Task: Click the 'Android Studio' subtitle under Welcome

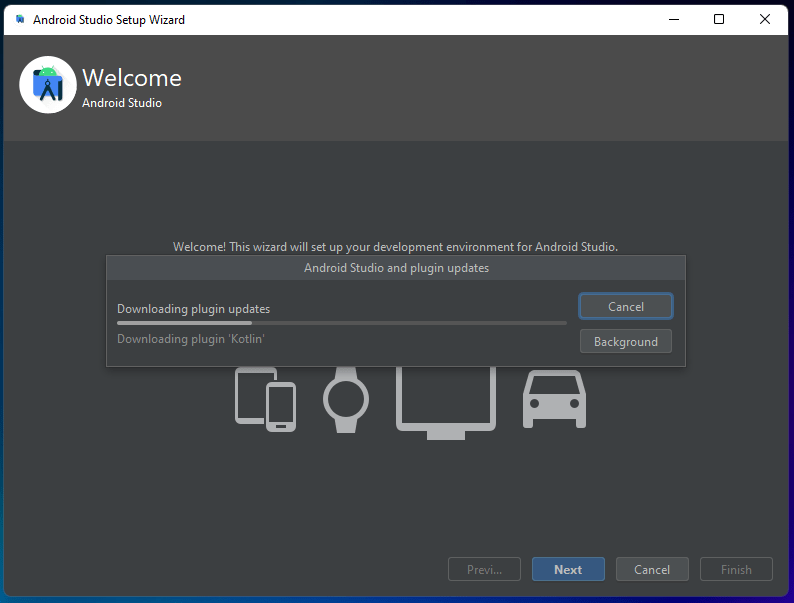Action: (122, 103)
